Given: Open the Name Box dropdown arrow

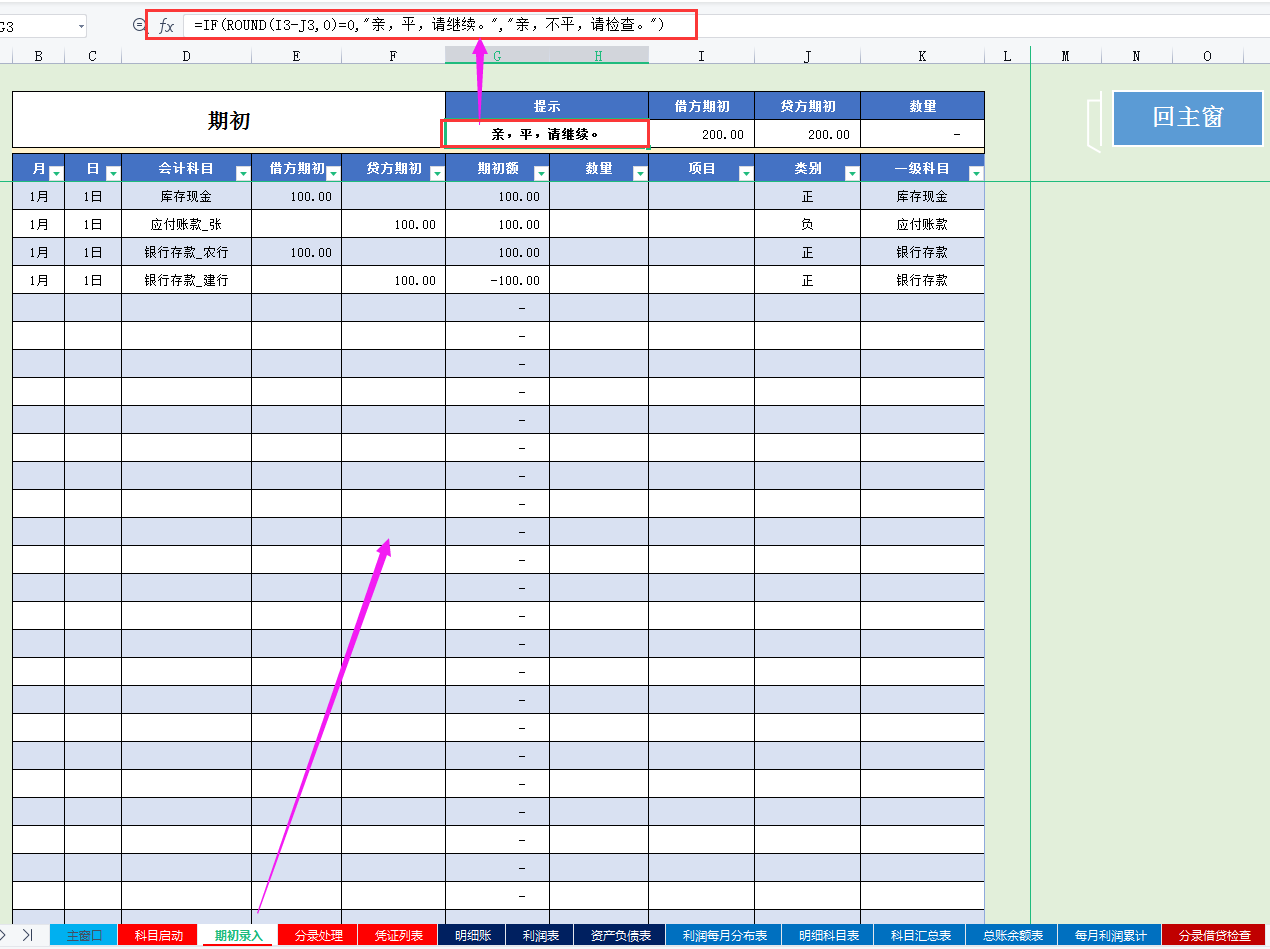Looking at the screenshot, I should 79,25.
